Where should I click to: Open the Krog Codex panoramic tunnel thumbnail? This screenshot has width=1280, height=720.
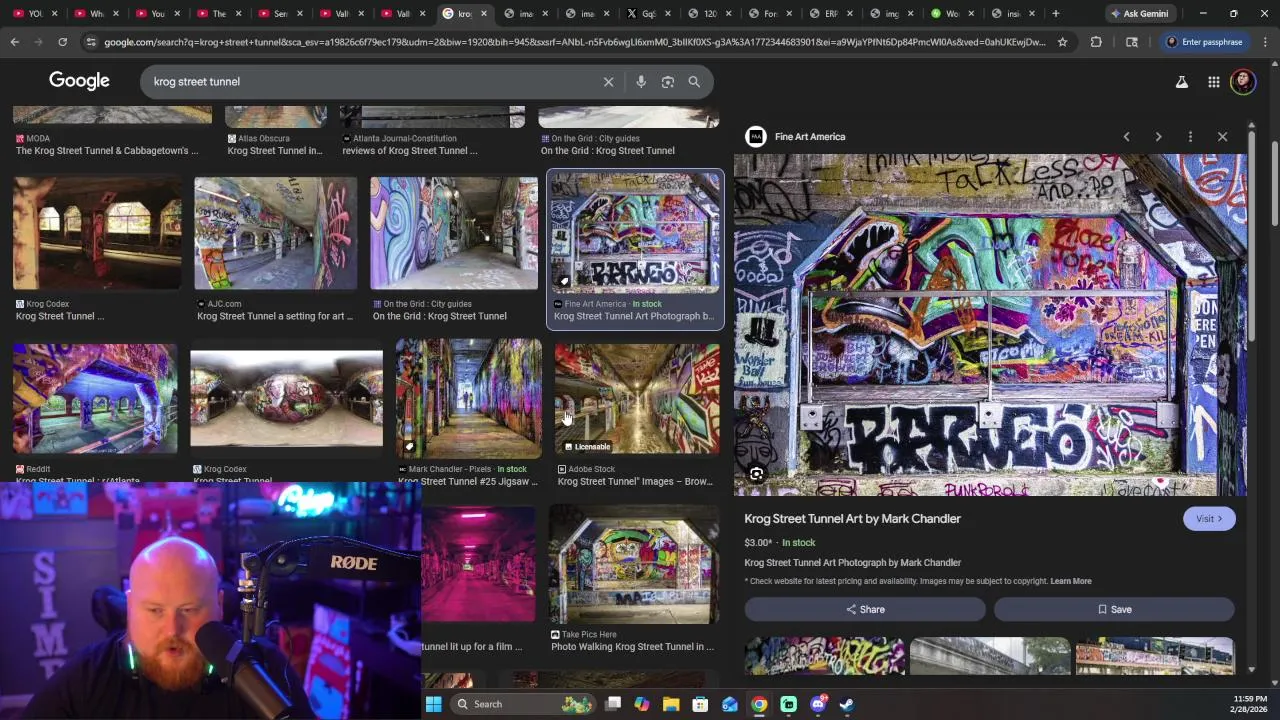(x=286, y=399)
